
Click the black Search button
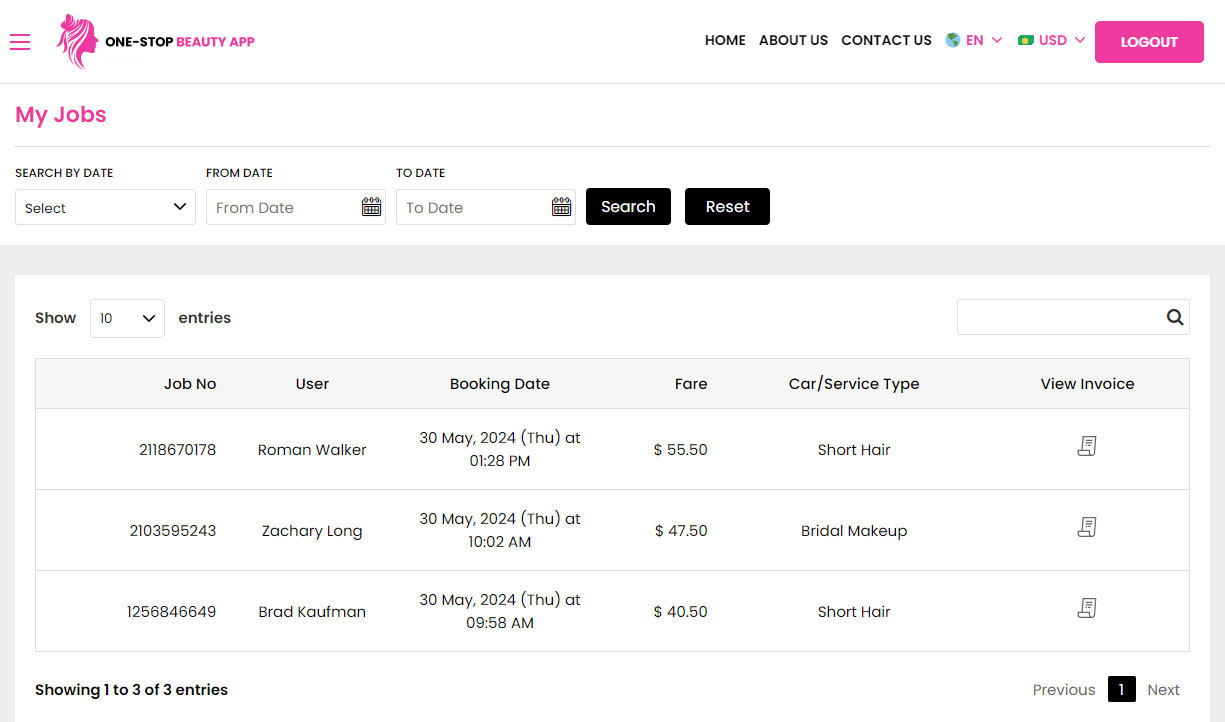tap(628, 207)
